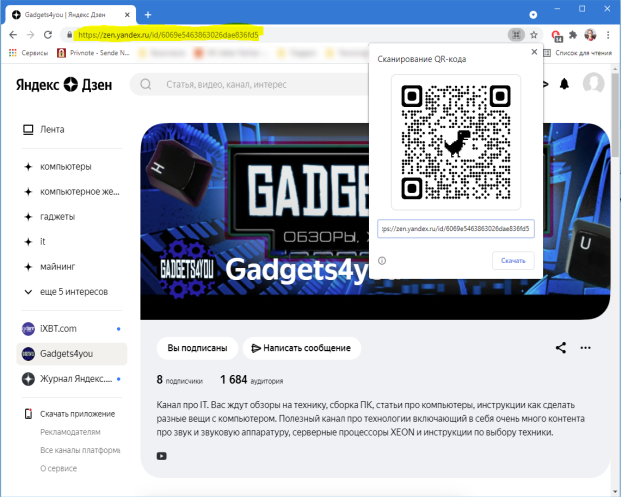The image size is (622, 498).
Task: Click the QR code image
Action: (x=456, y=142)
